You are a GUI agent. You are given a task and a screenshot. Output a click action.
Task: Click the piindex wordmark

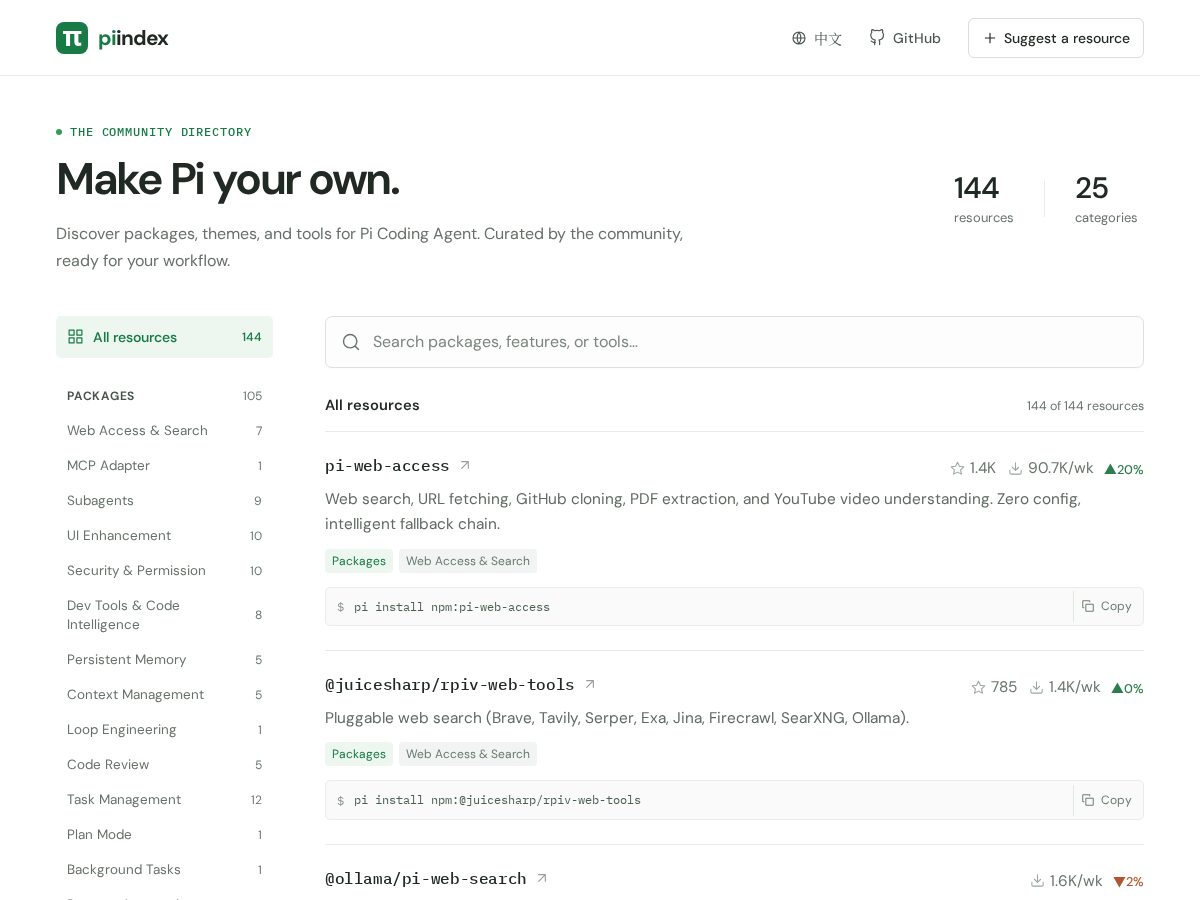(x=133, y=38)
